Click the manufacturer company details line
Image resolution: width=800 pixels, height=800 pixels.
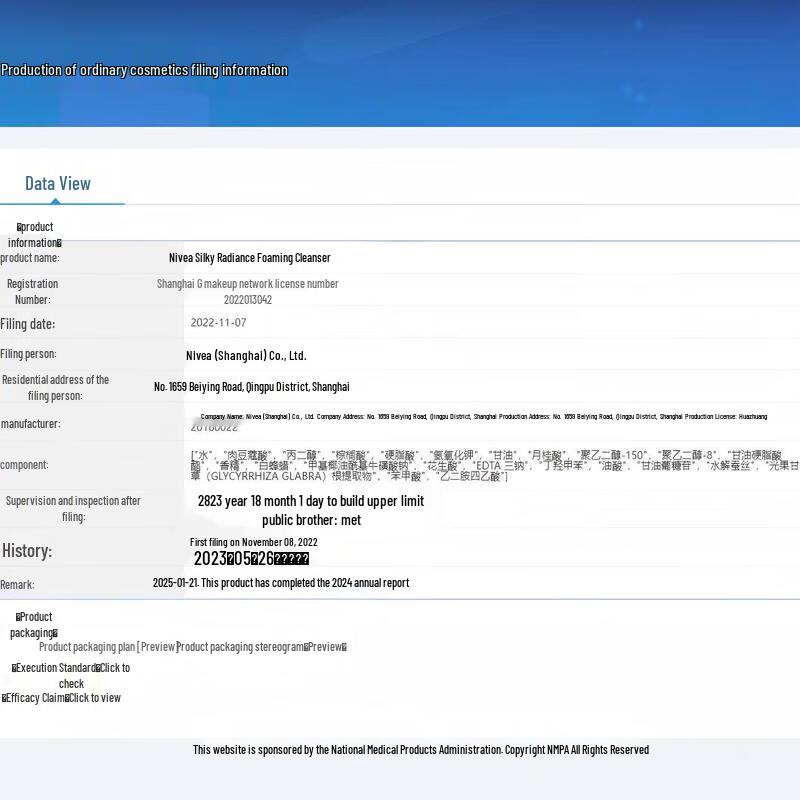[x=483, y=417]
